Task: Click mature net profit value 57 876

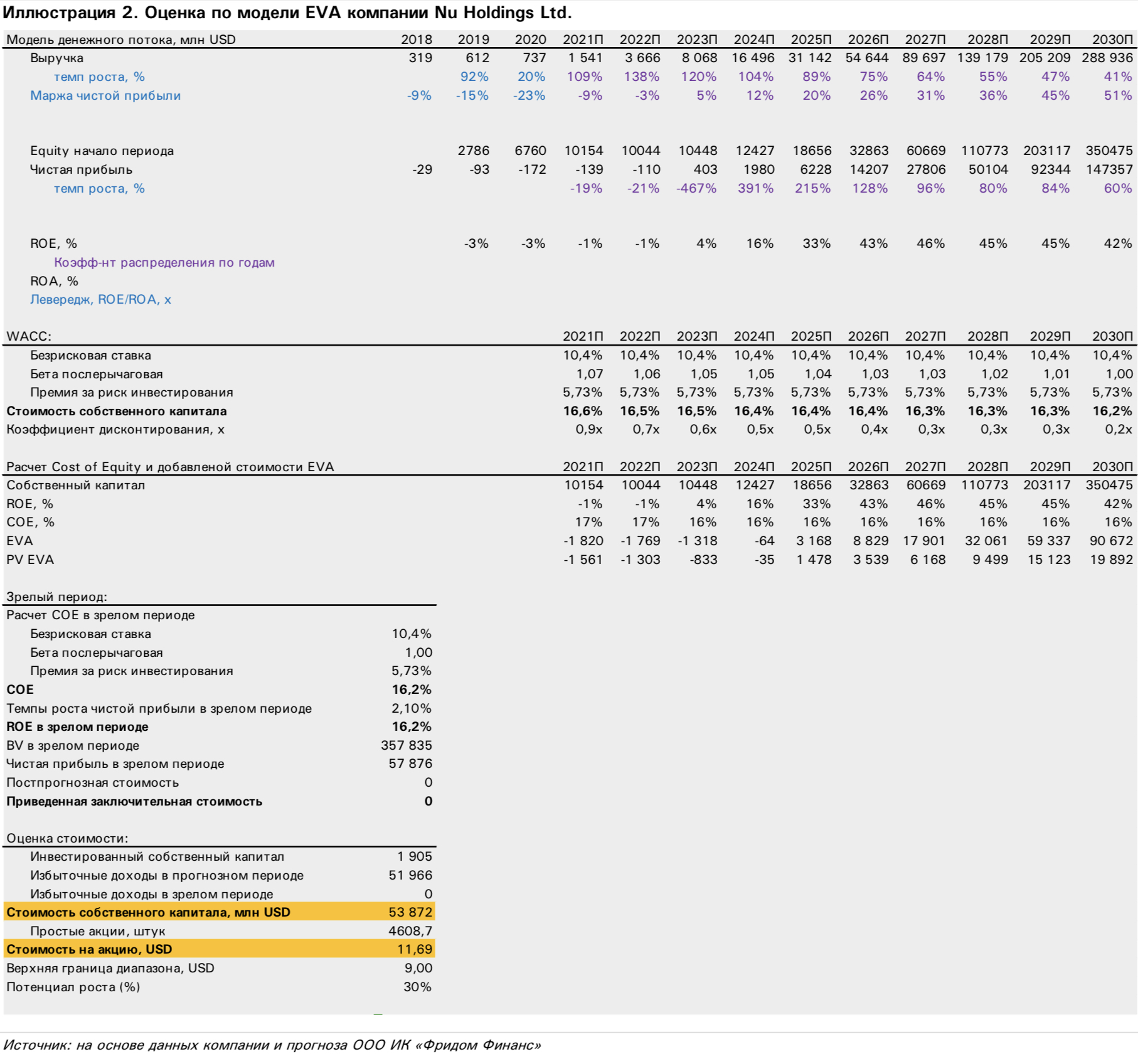Action: pyautogui.click(x=410, y=763)
